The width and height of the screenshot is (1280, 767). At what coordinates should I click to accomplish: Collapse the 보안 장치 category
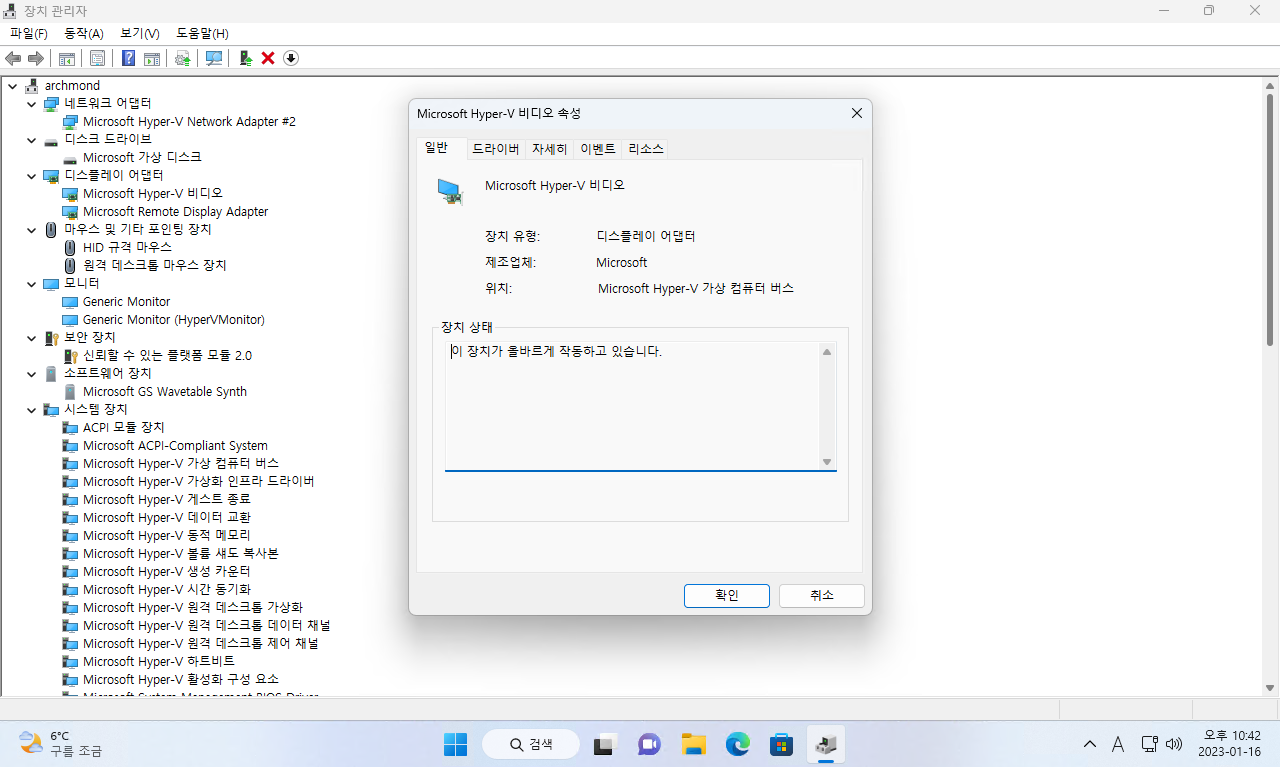point(31,338)
